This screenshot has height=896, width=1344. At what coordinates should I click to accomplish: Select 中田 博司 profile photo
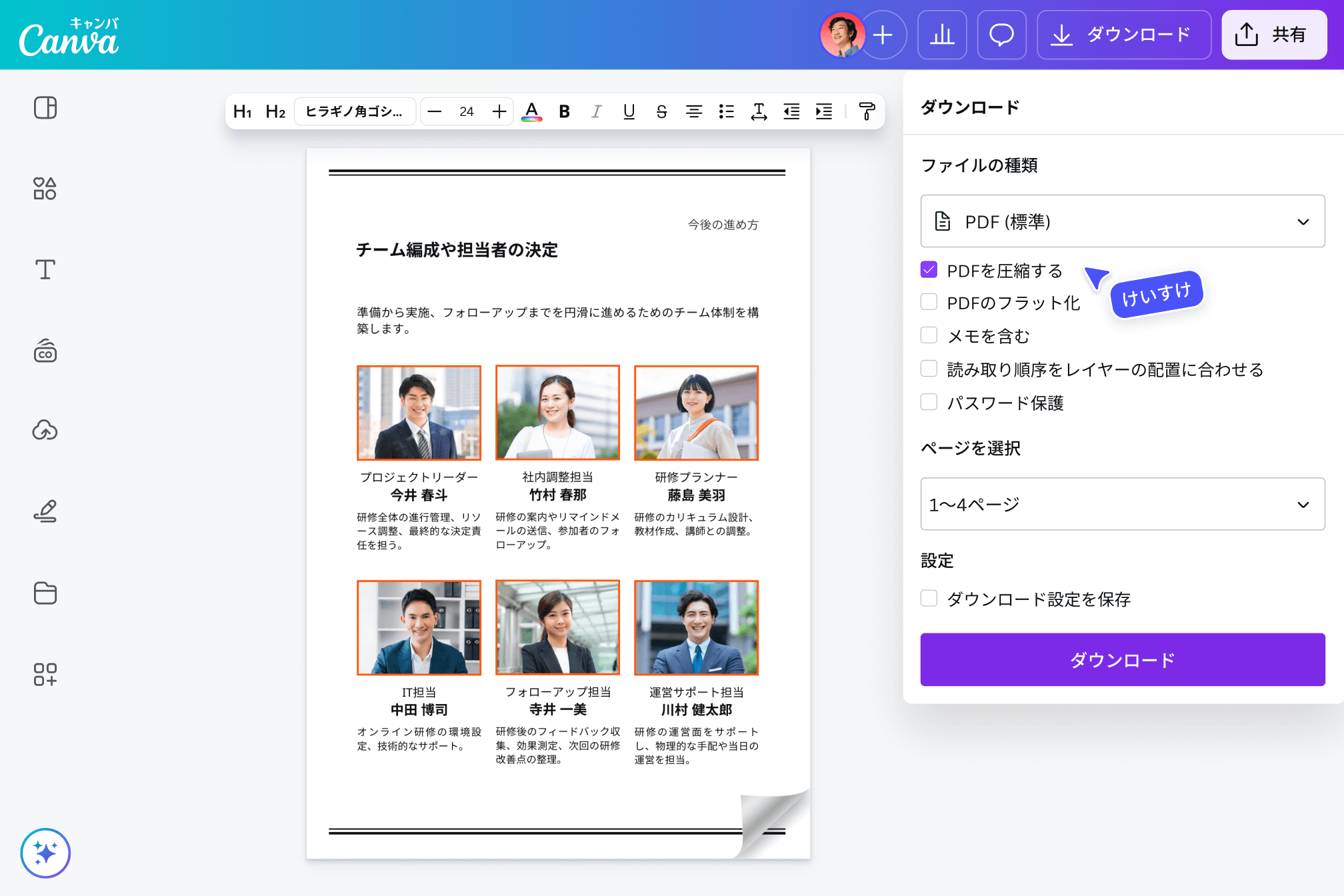(419, 627)
